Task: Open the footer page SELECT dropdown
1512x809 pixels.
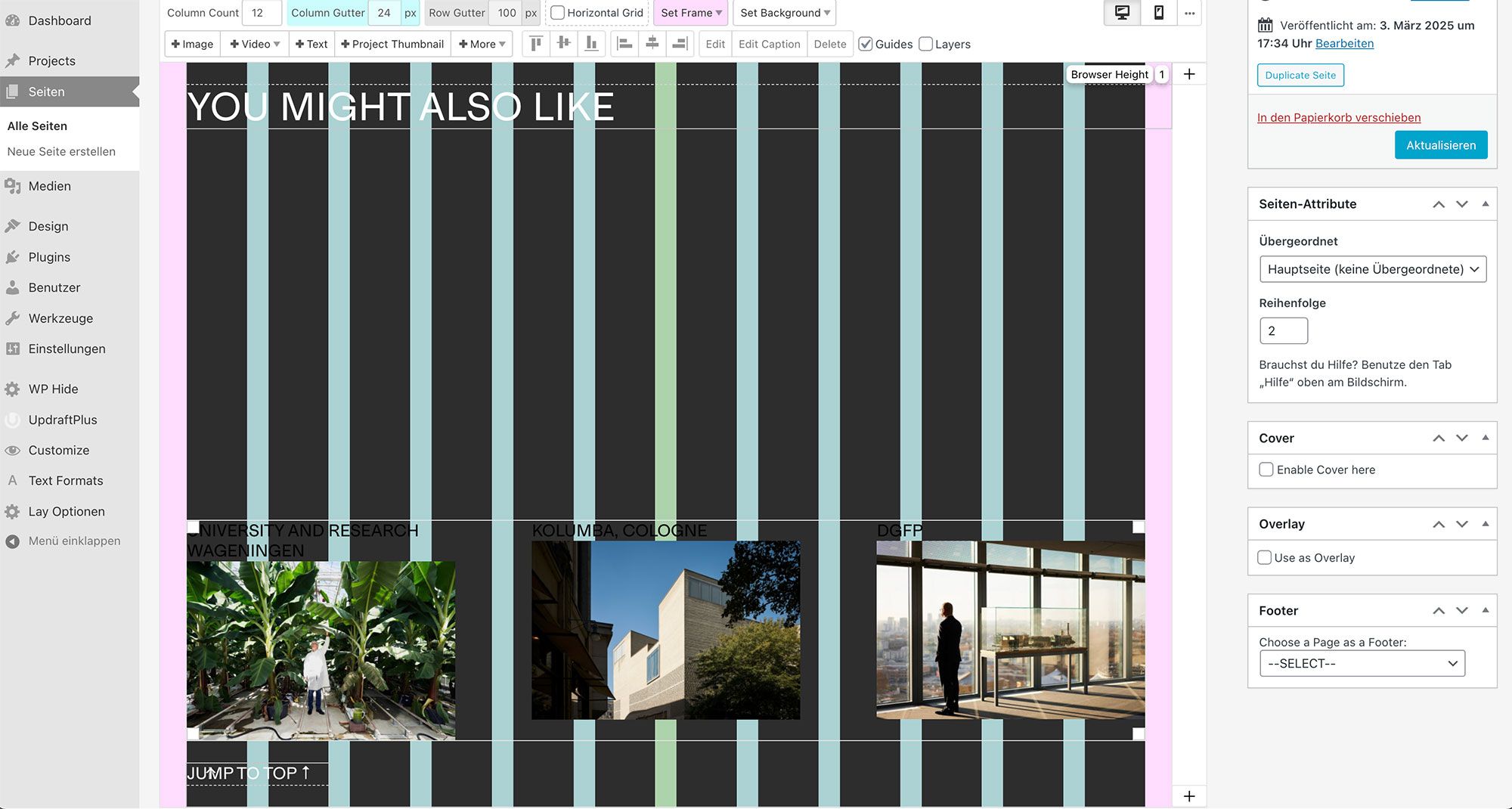Action: (x=1362, y=664)
